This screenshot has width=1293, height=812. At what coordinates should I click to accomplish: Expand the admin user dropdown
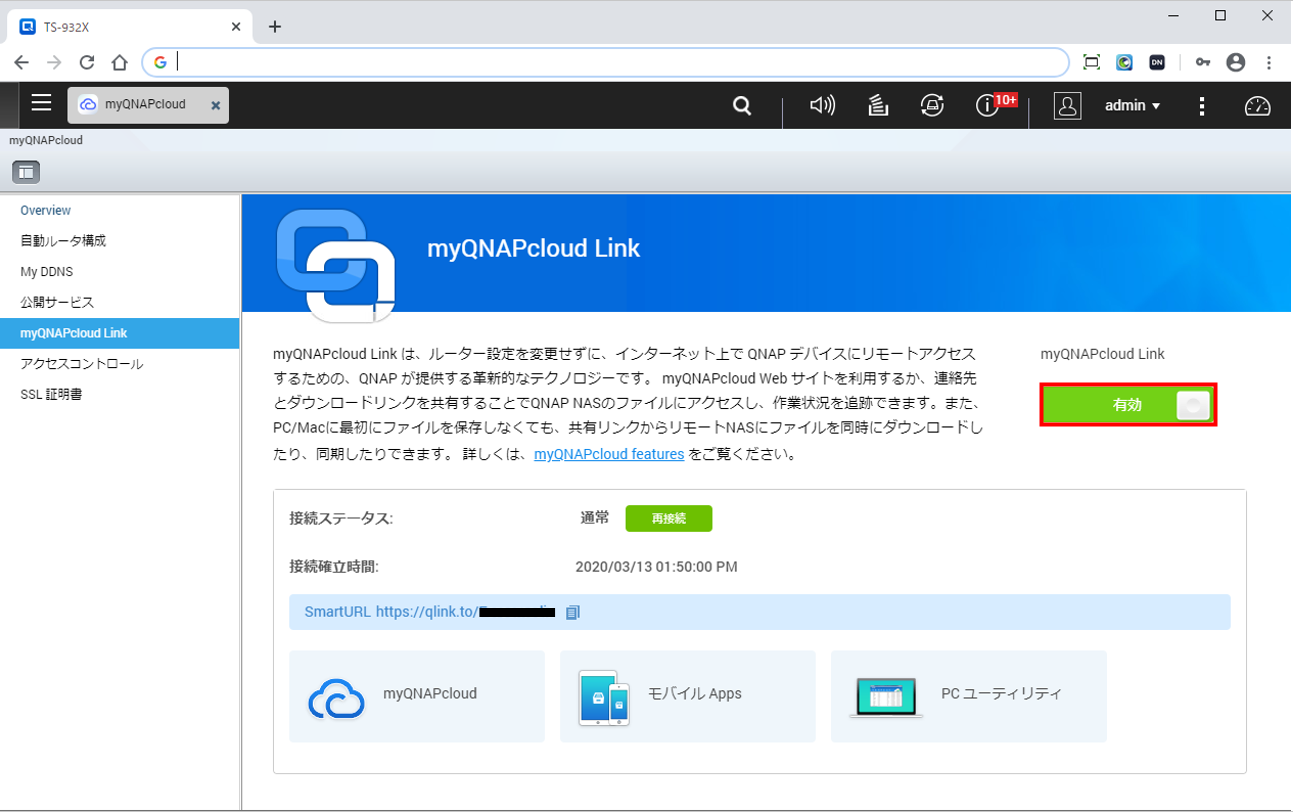(x=1132, y=106)
